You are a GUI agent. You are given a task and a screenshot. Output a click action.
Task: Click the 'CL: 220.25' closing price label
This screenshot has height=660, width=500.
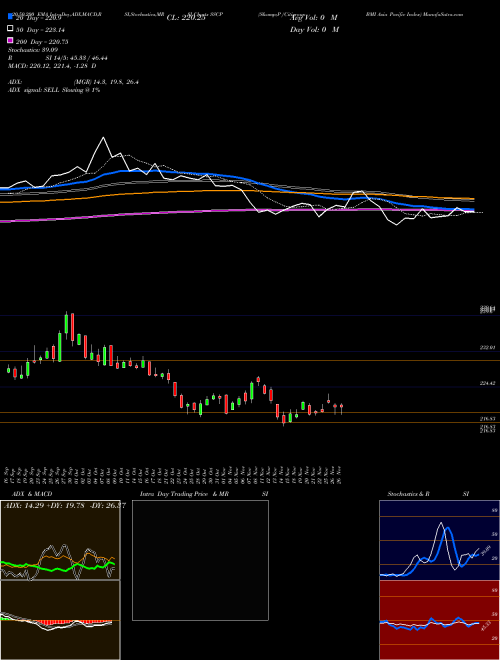[186, 18]
